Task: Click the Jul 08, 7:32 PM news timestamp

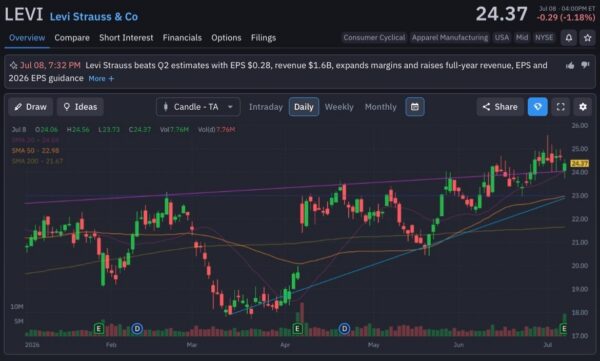Action: coord(50,65)
